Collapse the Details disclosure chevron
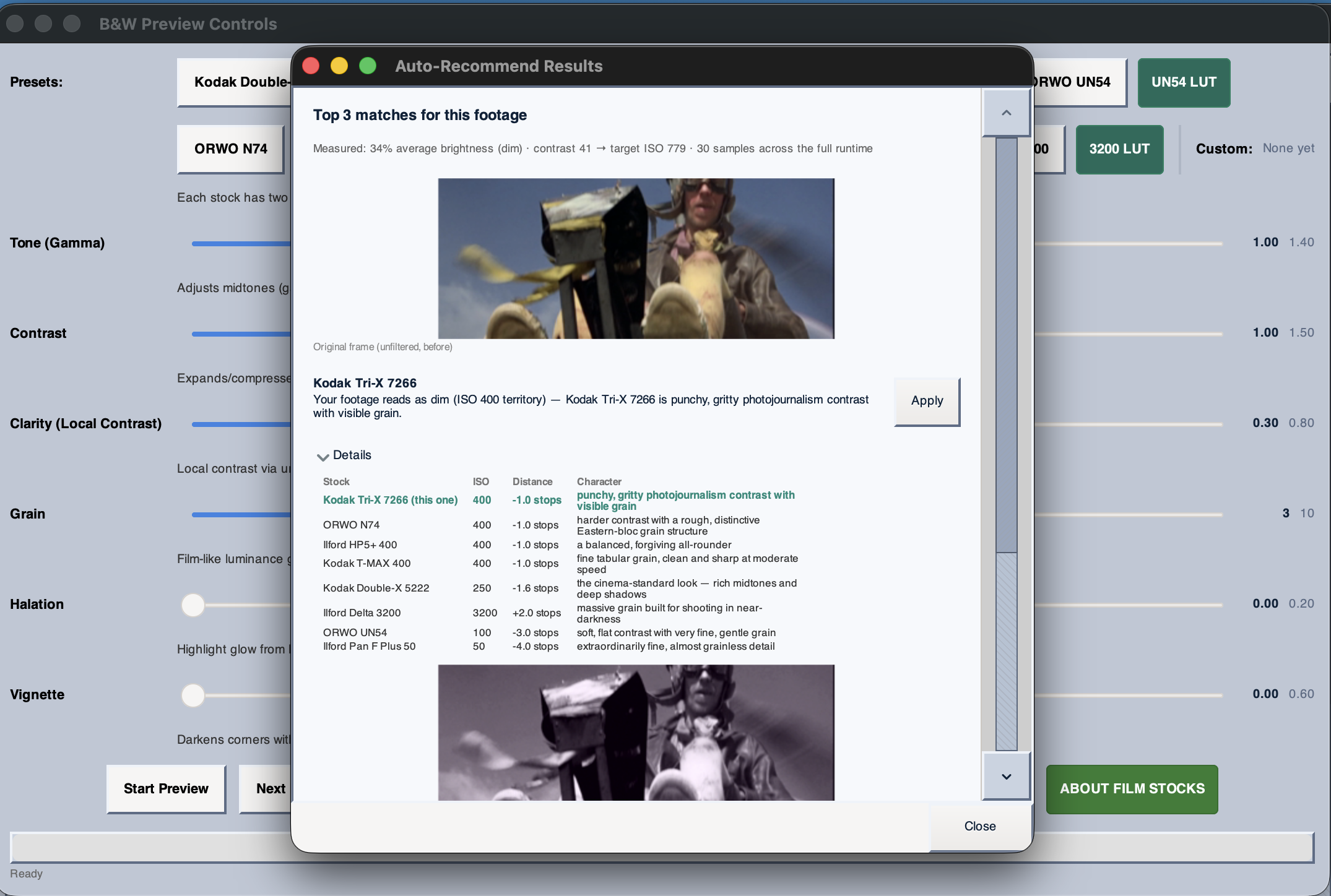 tap(323, 457)
